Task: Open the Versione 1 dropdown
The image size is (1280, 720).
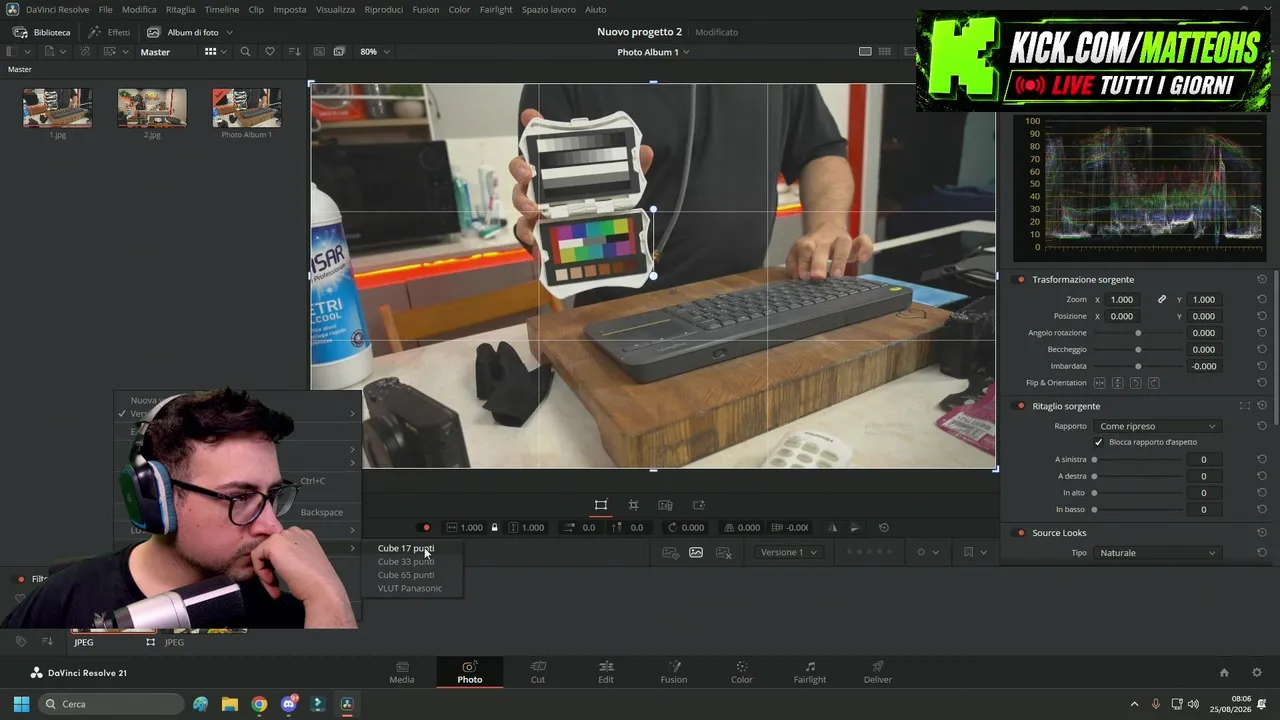Action: [788, 552]
